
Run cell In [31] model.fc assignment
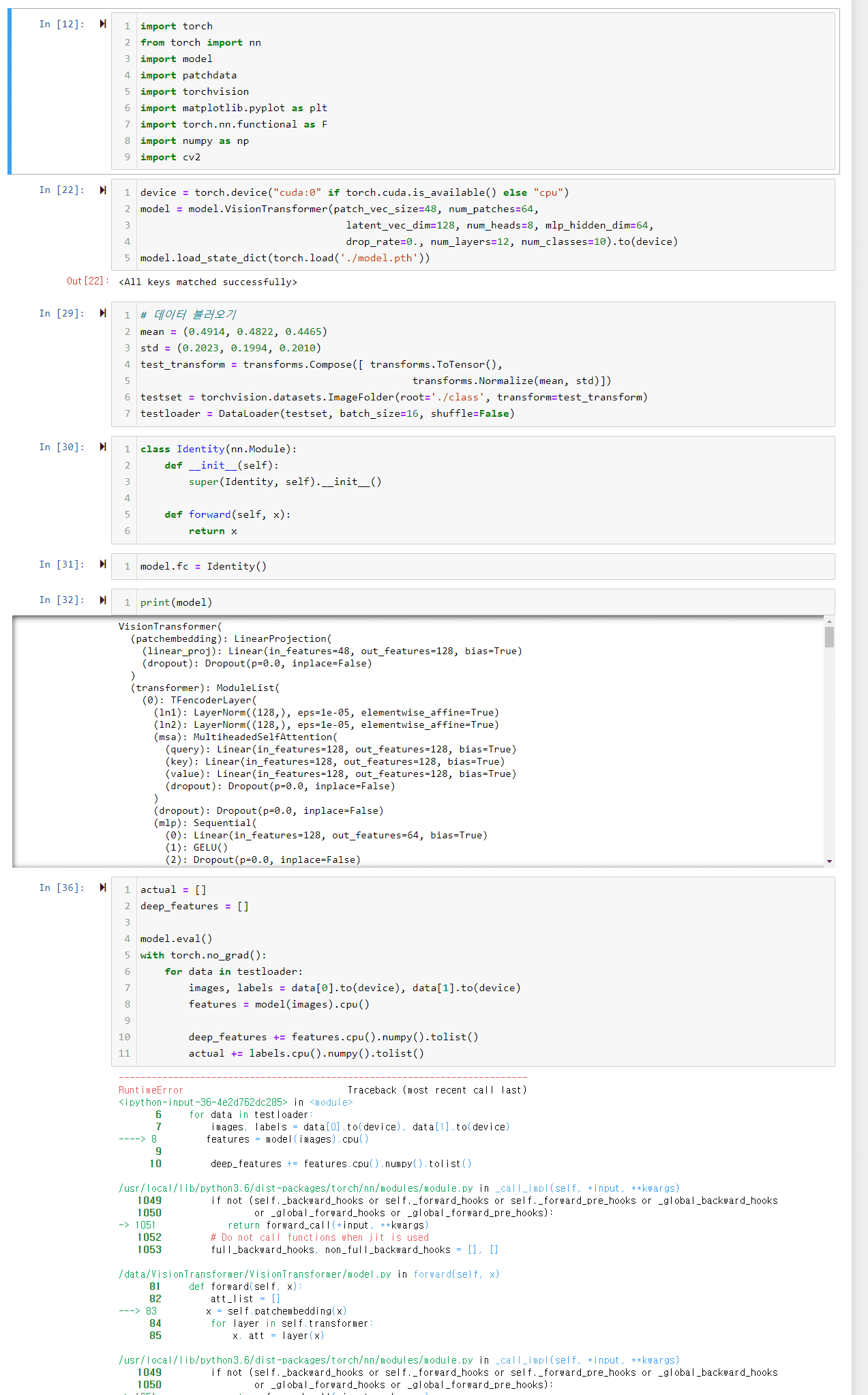coord(103,564)
